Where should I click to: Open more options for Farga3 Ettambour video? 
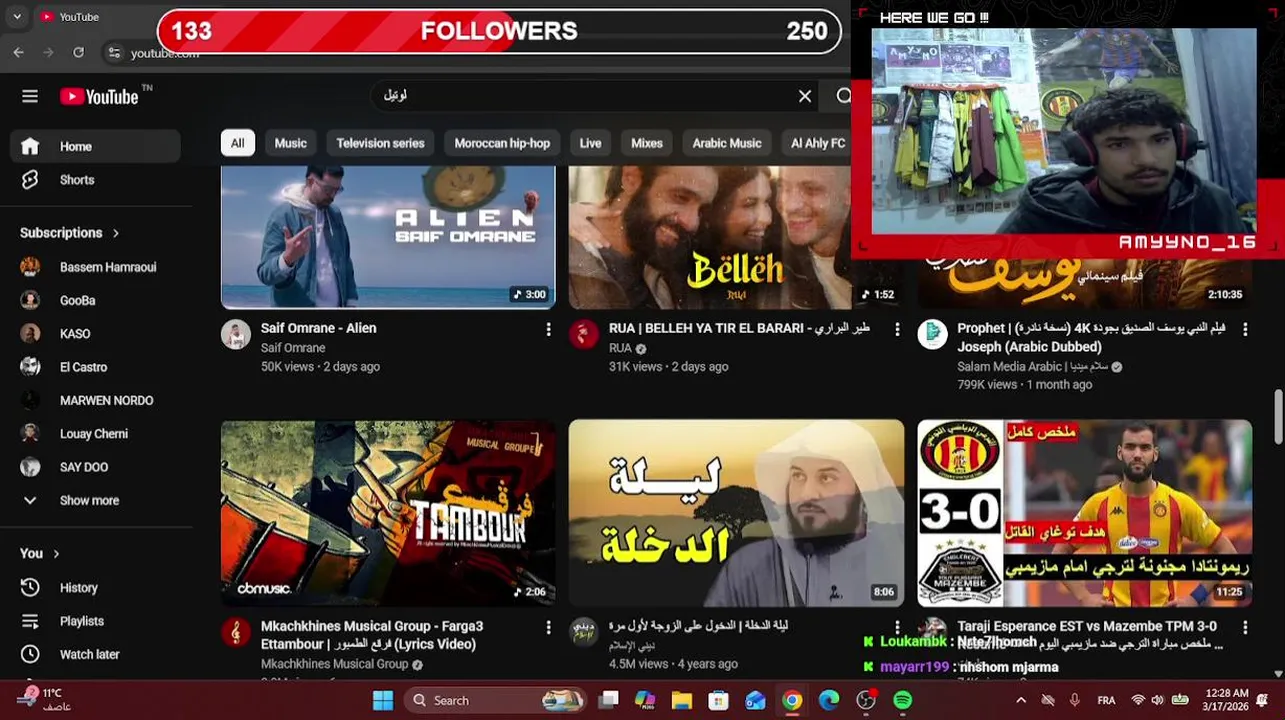click(x=548, y=627)
